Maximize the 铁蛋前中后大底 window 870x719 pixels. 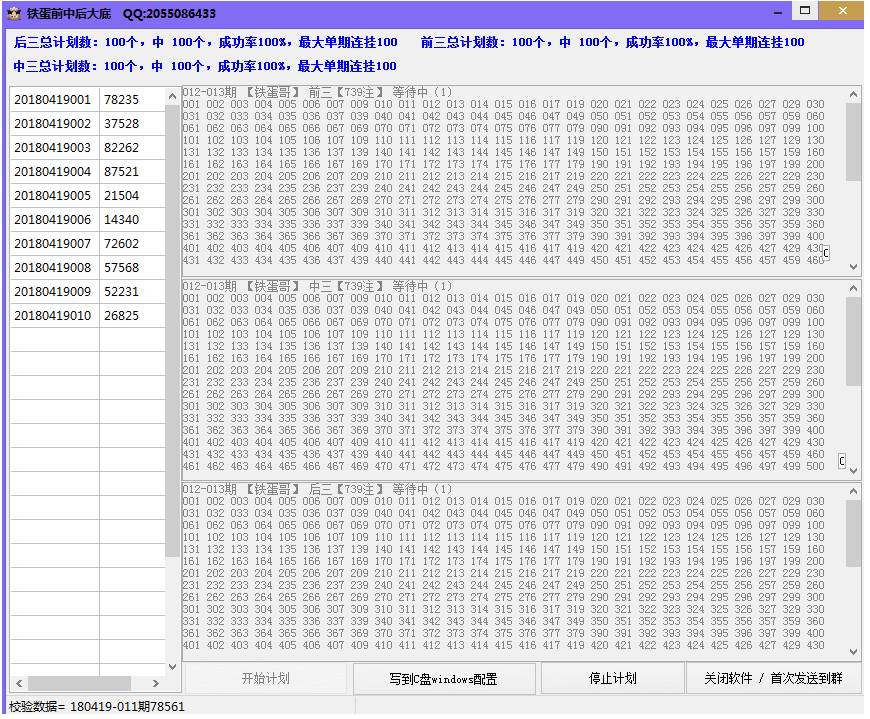(x=802, y=11)
